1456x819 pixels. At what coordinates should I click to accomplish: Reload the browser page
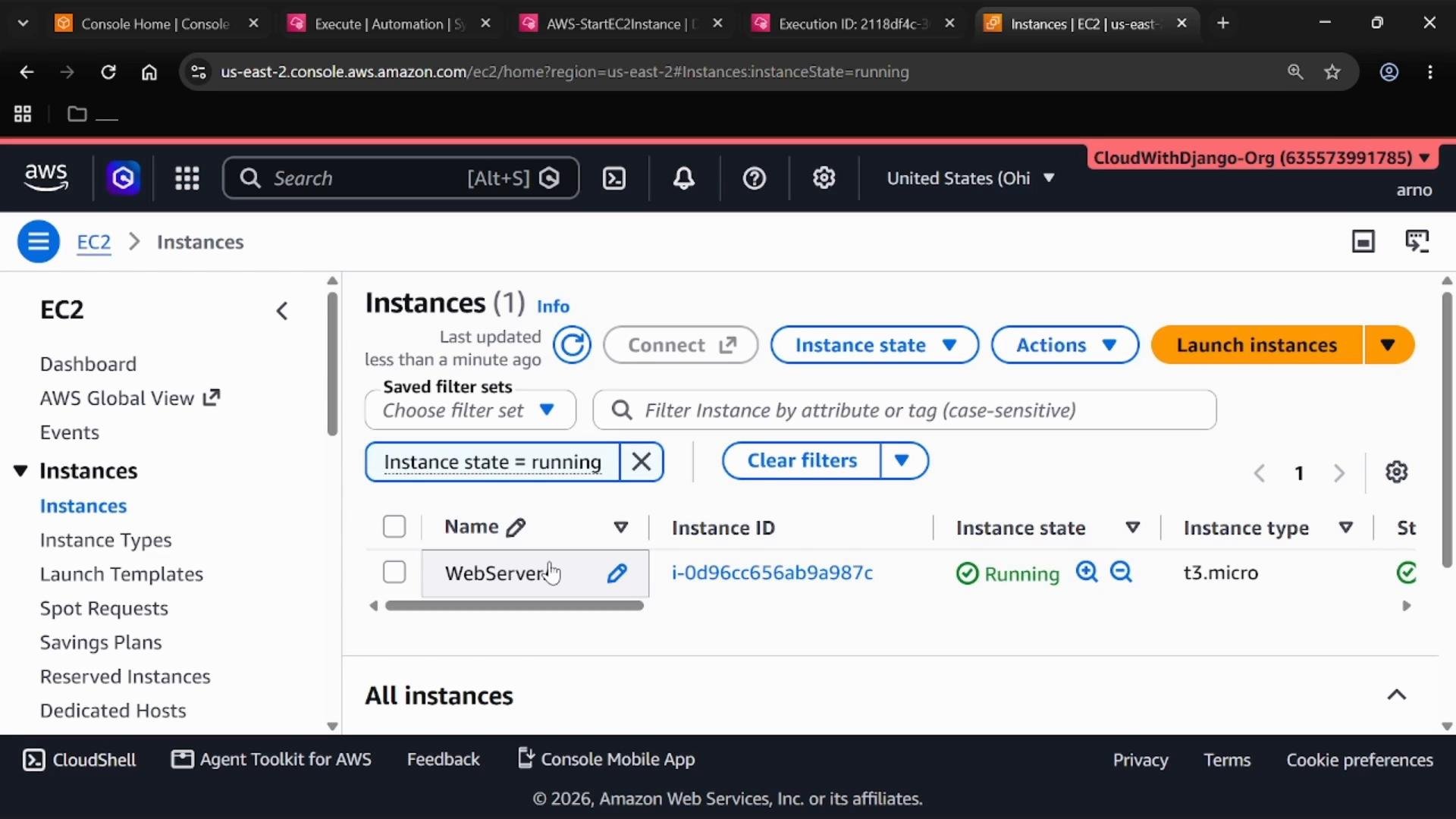[x=108, y=72]
